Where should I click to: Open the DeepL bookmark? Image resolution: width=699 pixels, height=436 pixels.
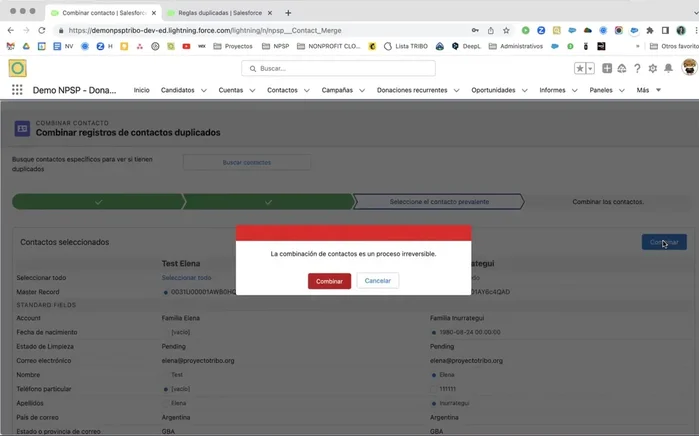coord(466,46)
